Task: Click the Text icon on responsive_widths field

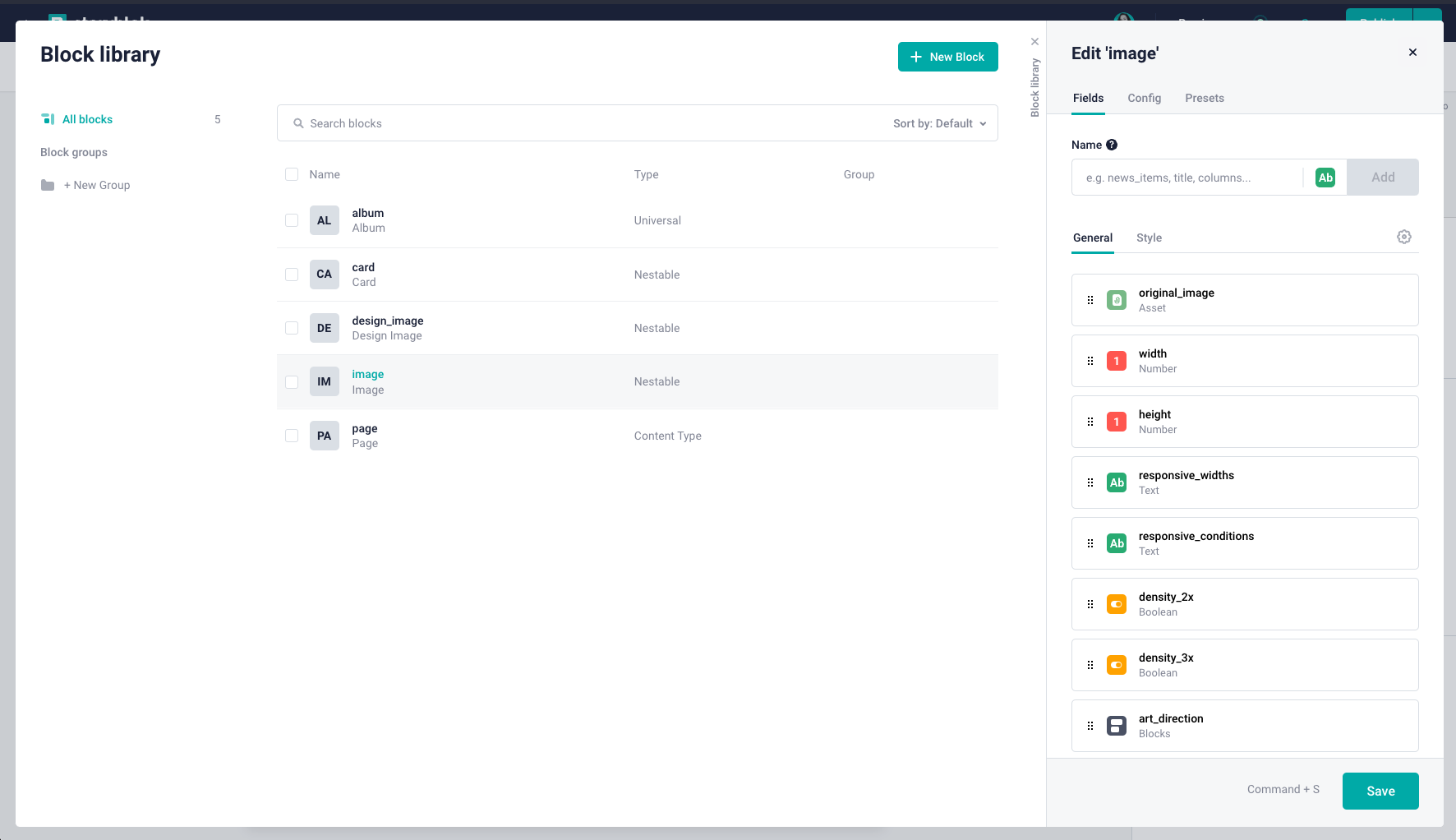Action: (1117, 482)
